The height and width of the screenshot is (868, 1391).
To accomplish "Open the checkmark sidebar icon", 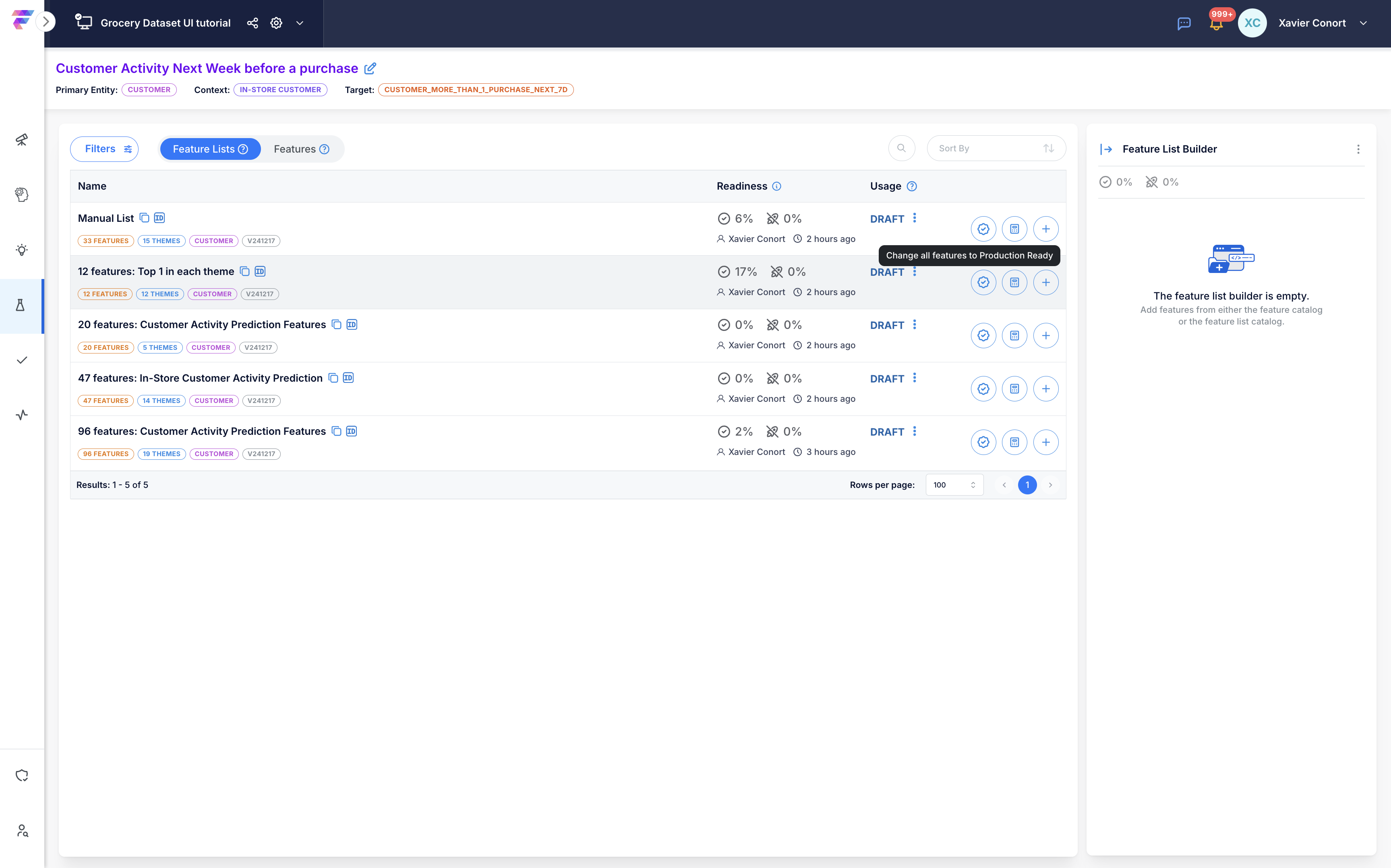I will pos(22,360).
